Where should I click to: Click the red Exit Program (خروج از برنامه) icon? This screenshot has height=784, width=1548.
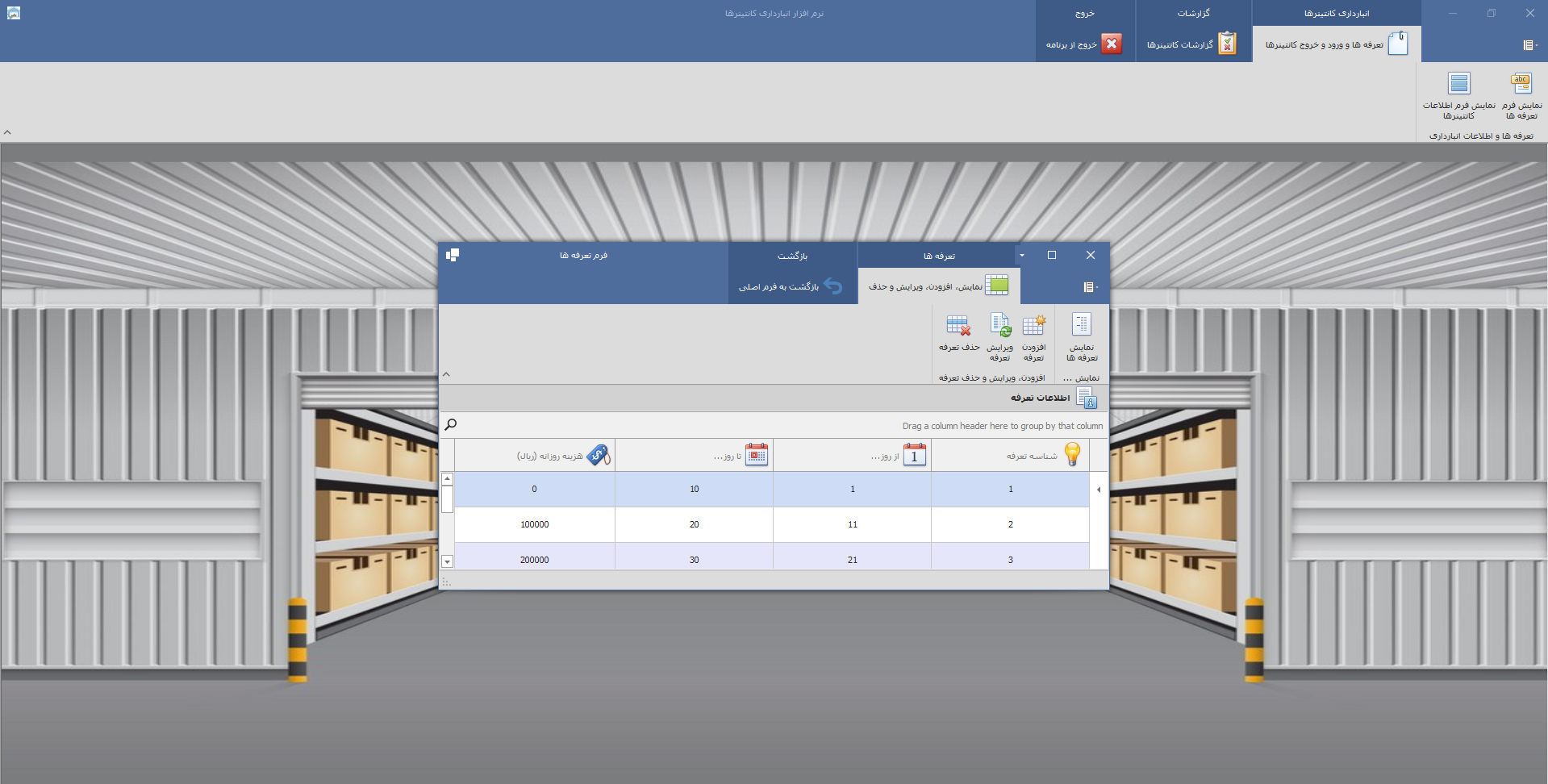(1112, 44)
